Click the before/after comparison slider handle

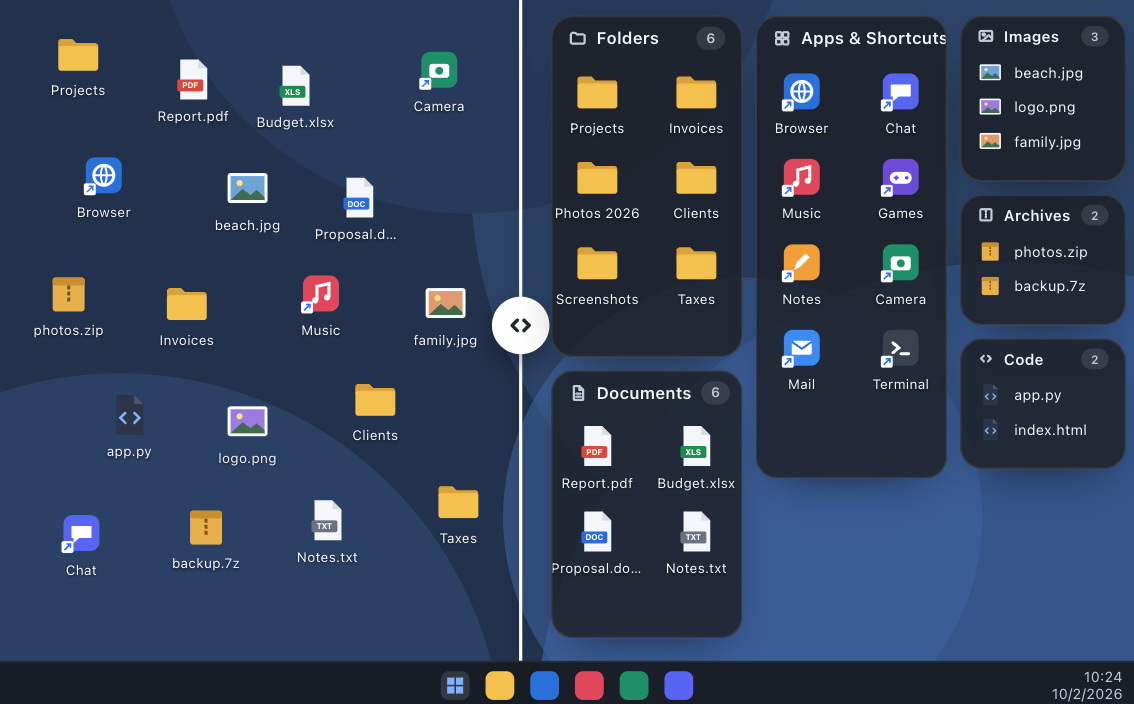pos(520,325)
